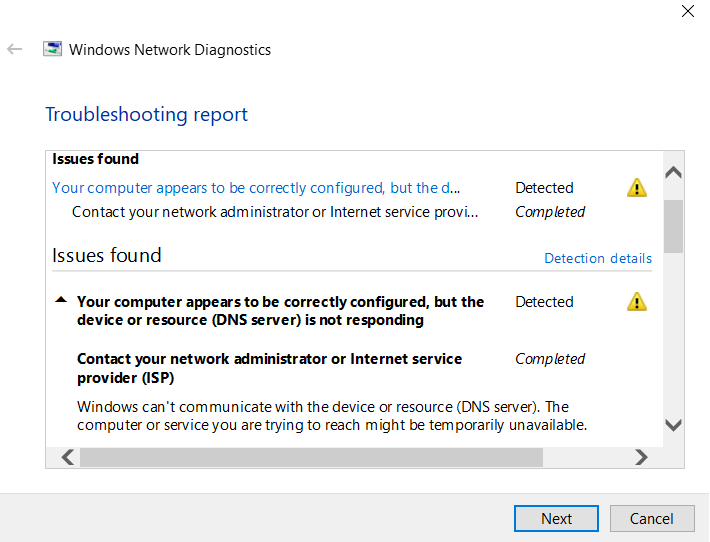Image resolution: width=710 pixels, height=542 pixels.
Task: Click the vertical scrollbar thumb
Action: click(x=673, y=226)
